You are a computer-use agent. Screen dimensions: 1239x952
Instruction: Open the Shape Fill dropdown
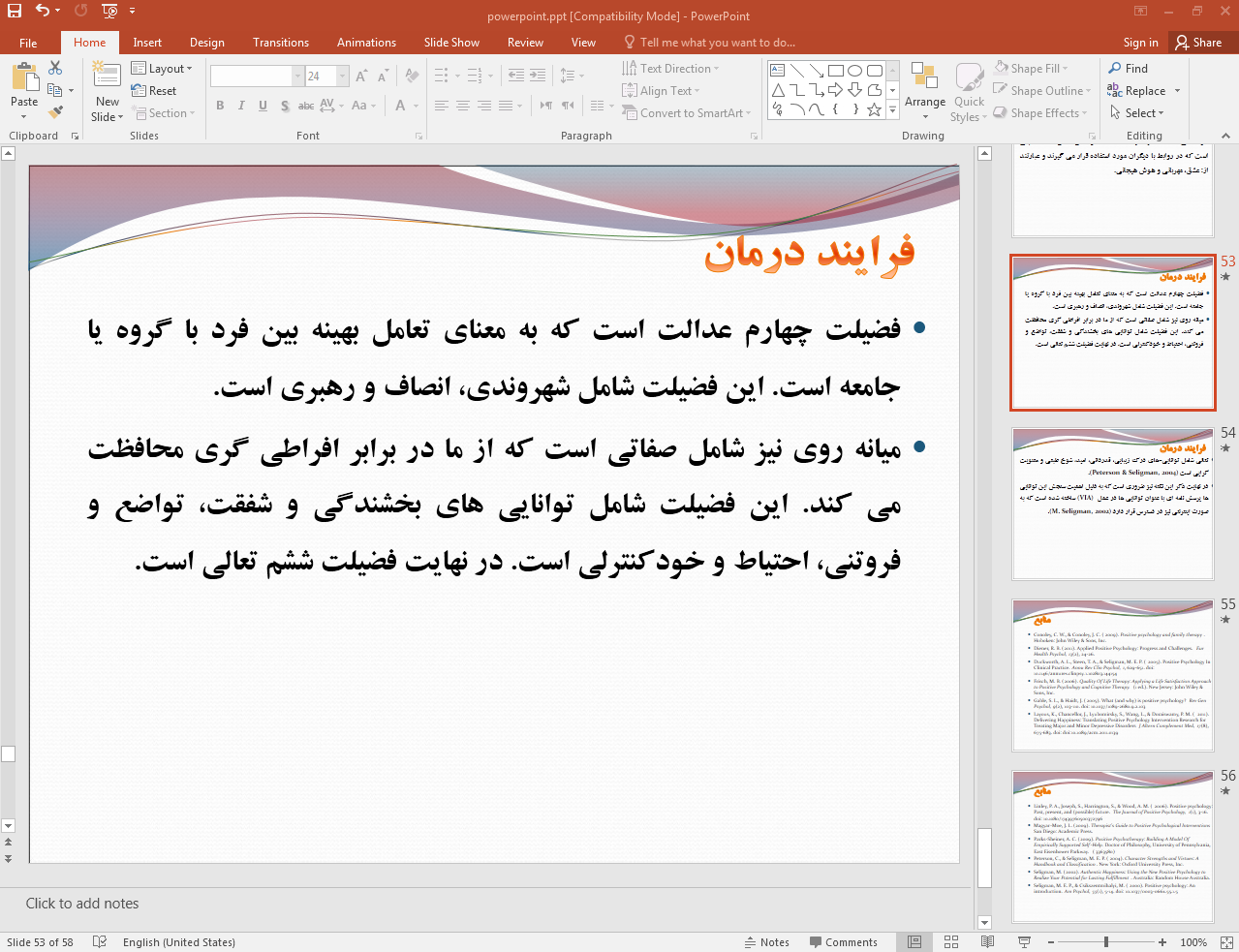tap(1031, 69)
